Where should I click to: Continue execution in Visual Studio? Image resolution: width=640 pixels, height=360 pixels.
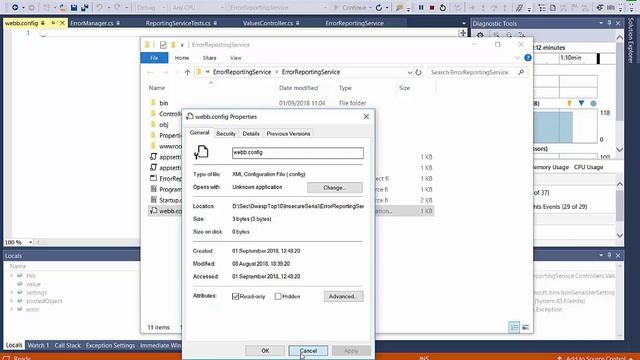pyautogui.click(x=350, y=7)
